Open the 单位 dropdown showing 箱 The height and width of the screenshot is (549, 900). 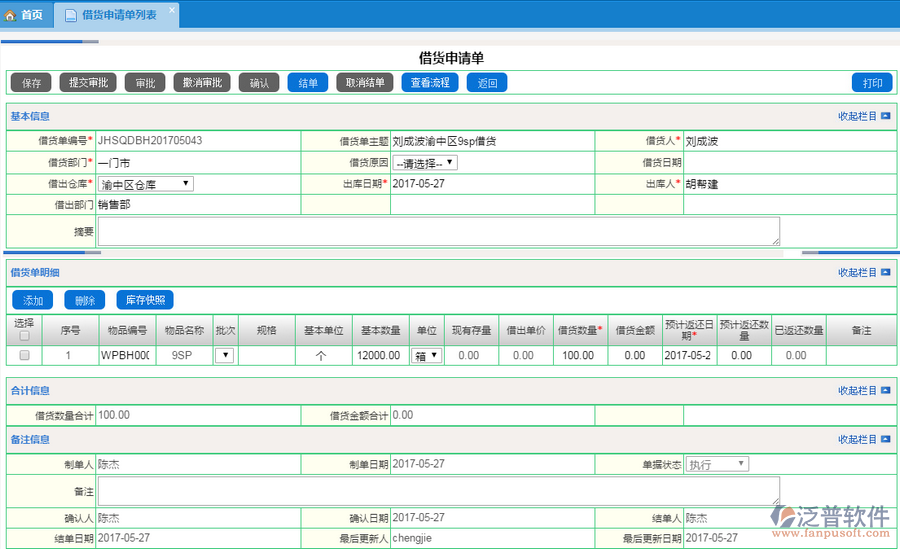426,355
